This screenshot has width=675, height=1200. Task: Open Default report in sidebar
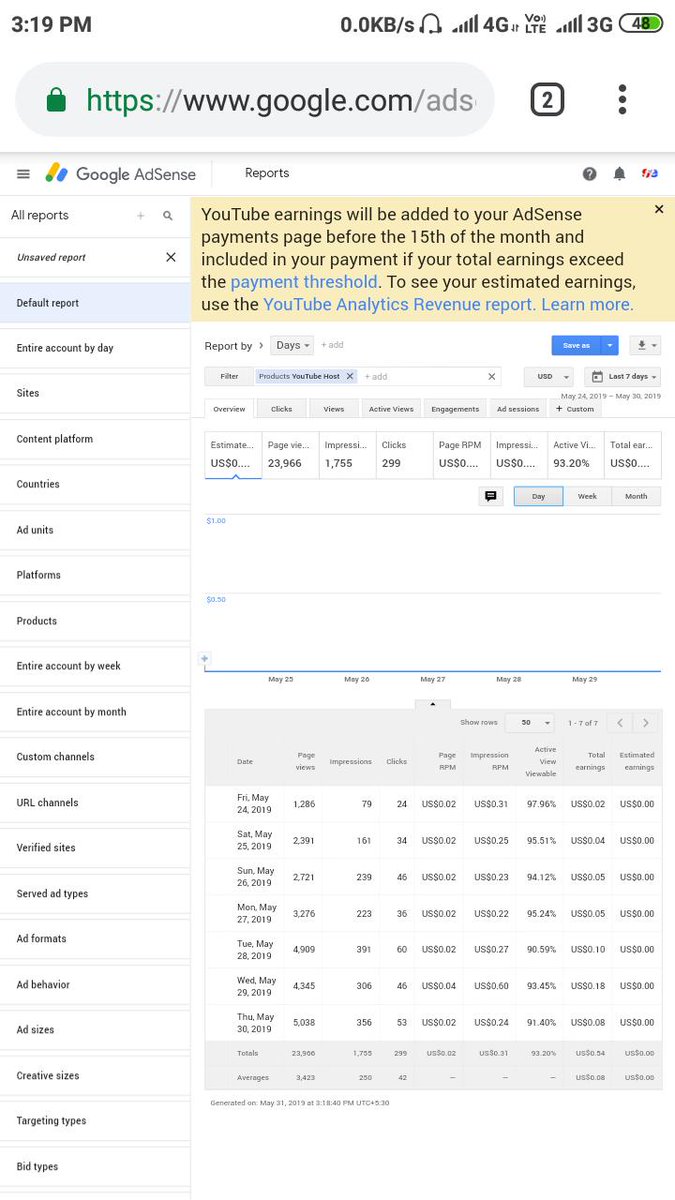[95, 303]
